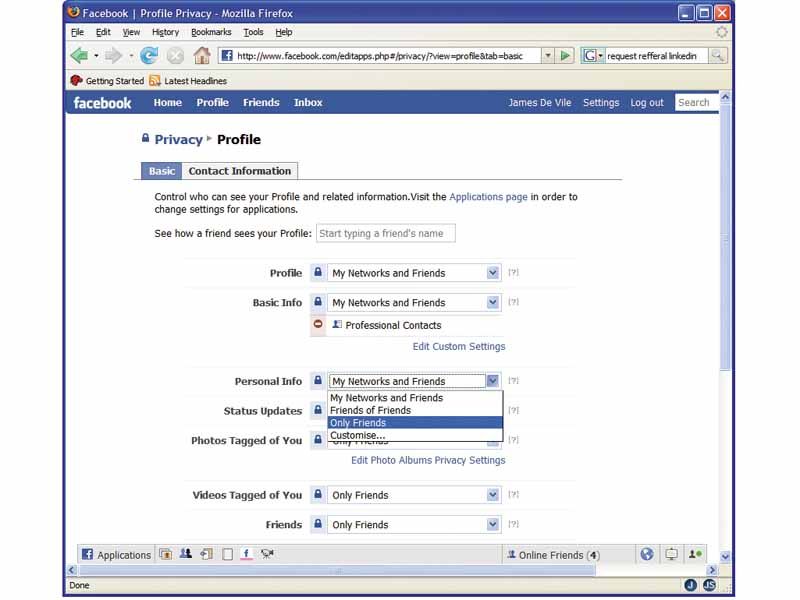Click the Edit Custom Settings link
The height and width of the screenshot is (600, 800).
click(460, 346)
